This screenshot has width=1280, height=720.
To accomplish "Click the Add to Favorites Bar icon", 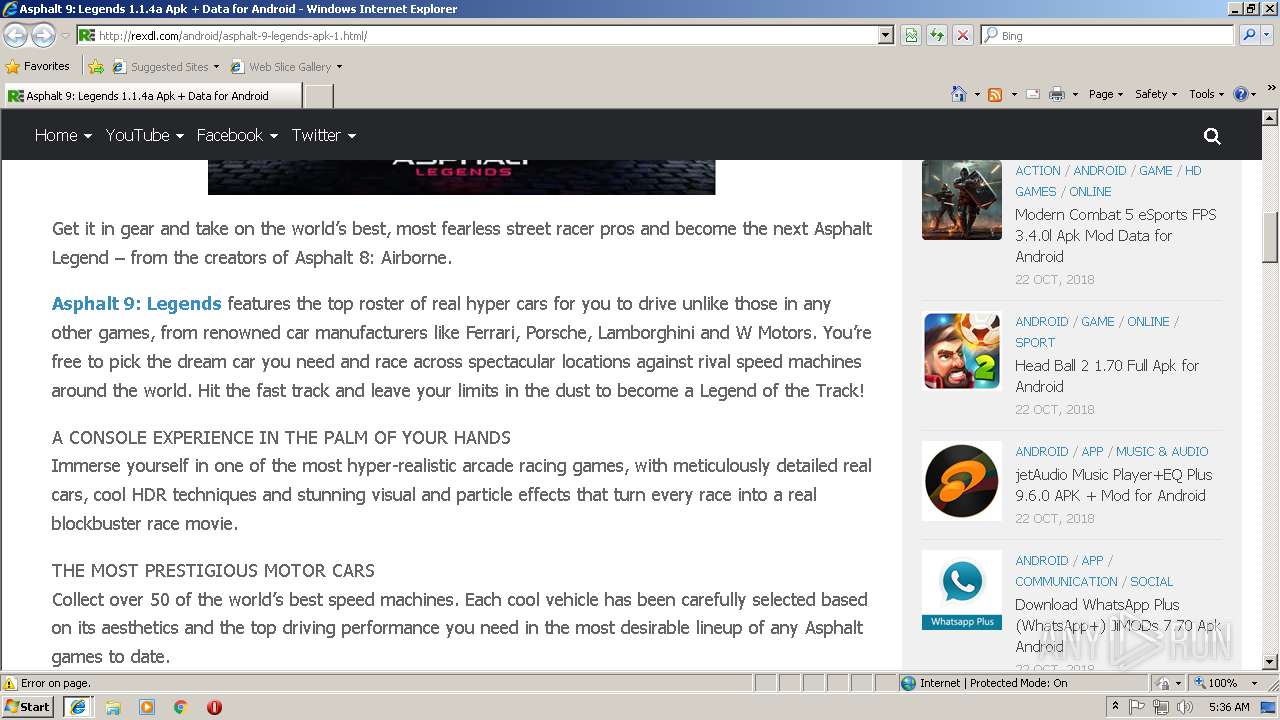I will [96, 67].
